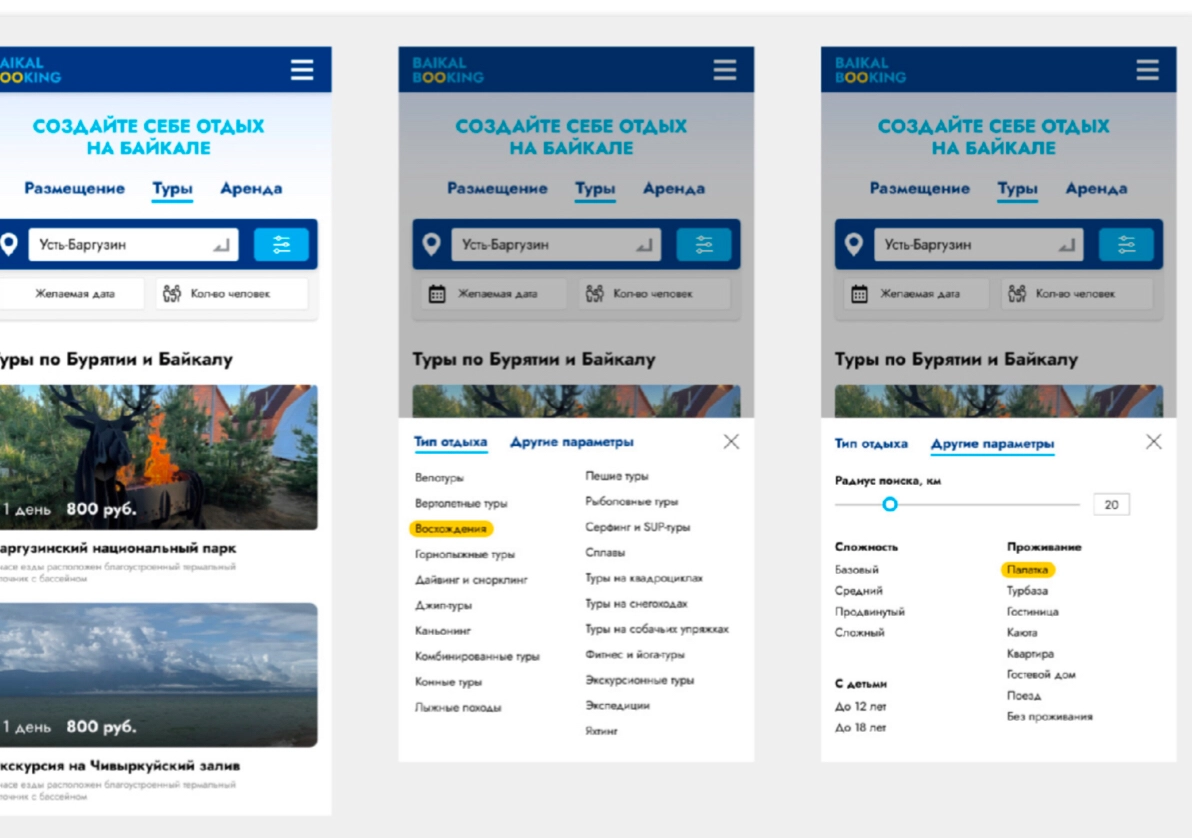
Task: Click people icon in right mockup
Action: coord(1017,294)
